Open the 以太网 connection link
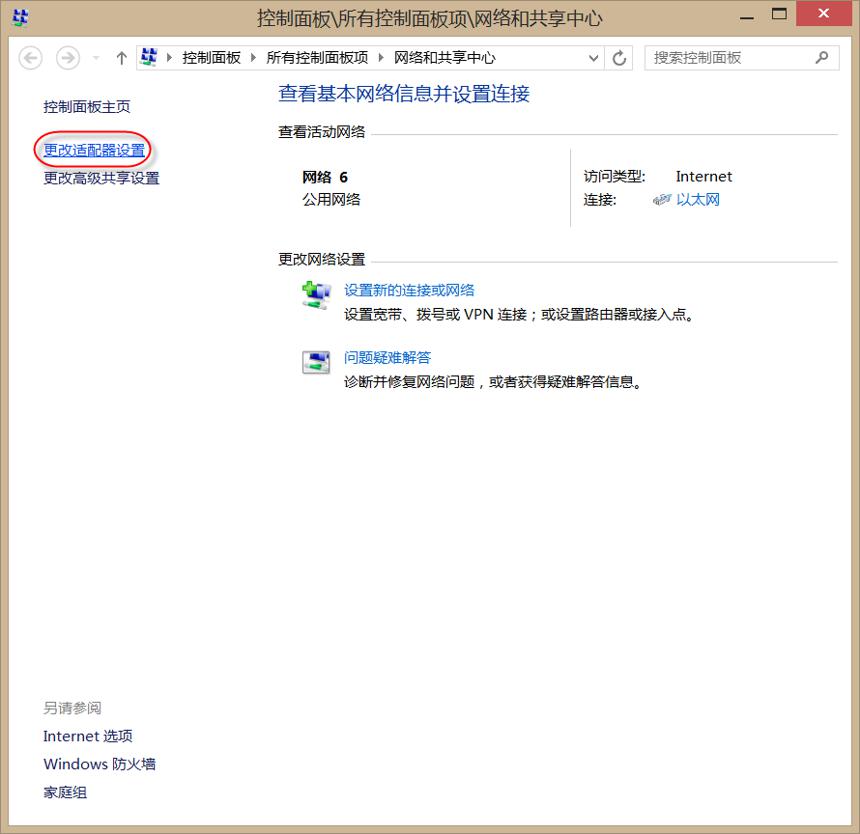The image size is (860, 834). 698,200
